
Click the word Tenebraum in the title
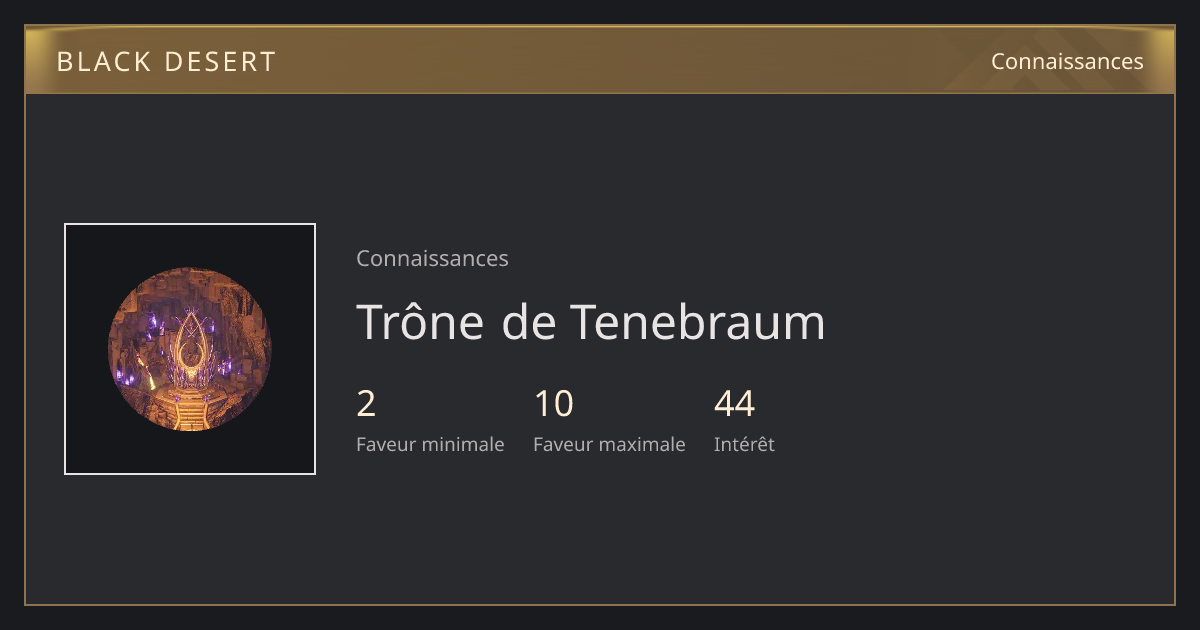(698, 322)
